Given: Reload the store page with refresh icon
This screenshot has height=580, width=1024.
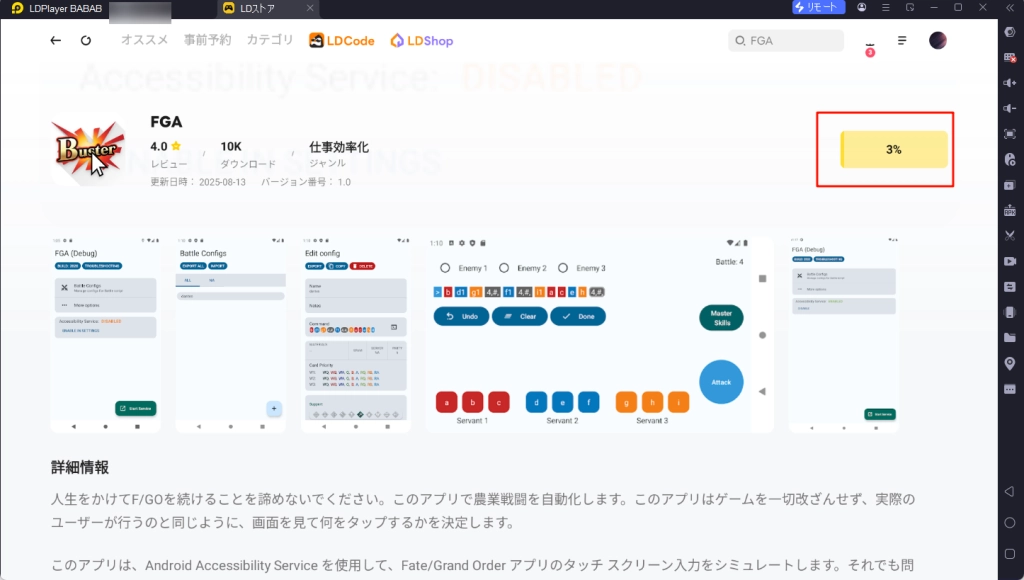Looking at the screenshot, I should pos(86,40).
